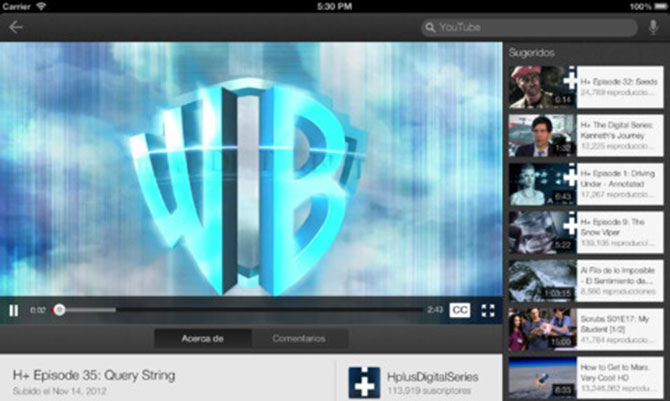Image resolution: width=670 pixels, height=401 pixels.
Task: Open How to Get to Mars title
Action: pos(615,372)
